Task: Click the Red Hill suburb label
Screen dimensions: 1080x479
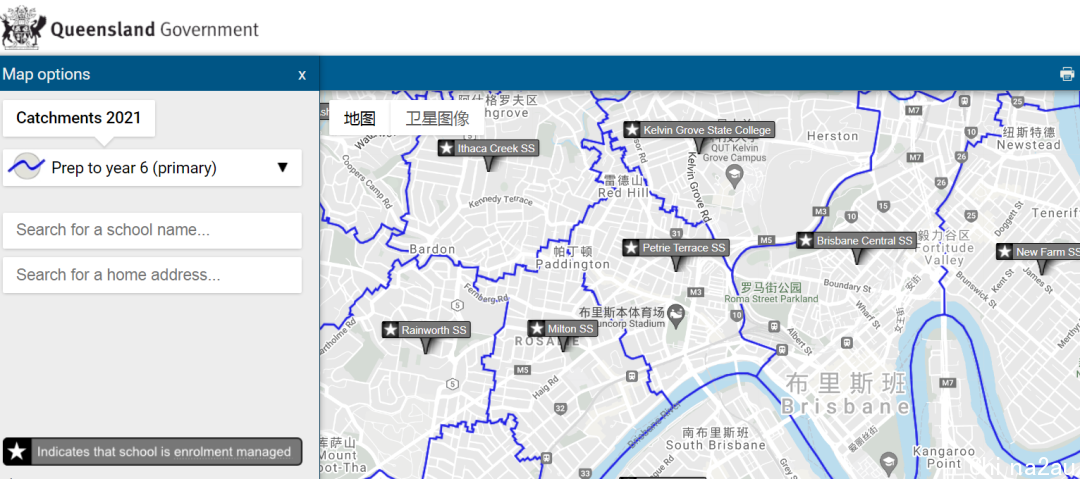Action: pos(623,187)
